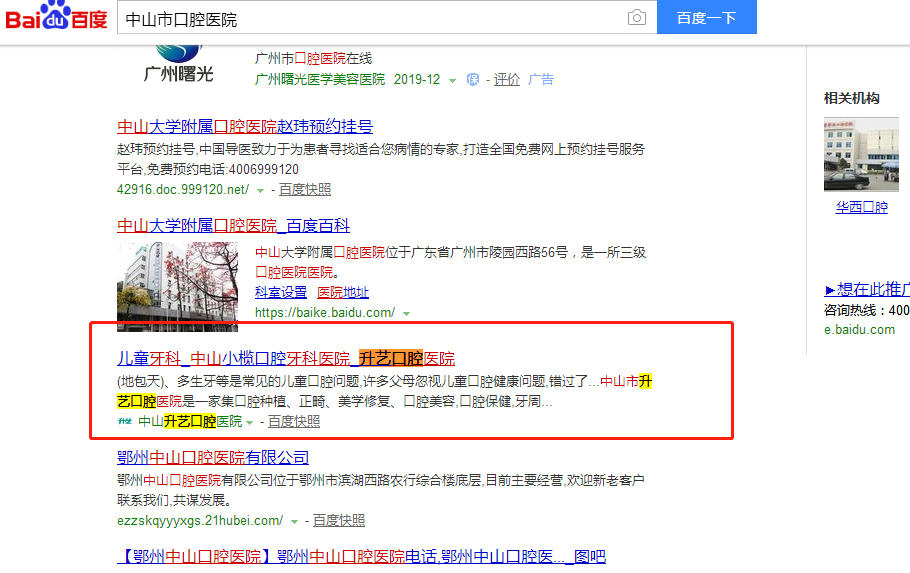Click the 想在此推广 promotion link
The width and height of the screenshot is (910, 573).
(867, 289)
